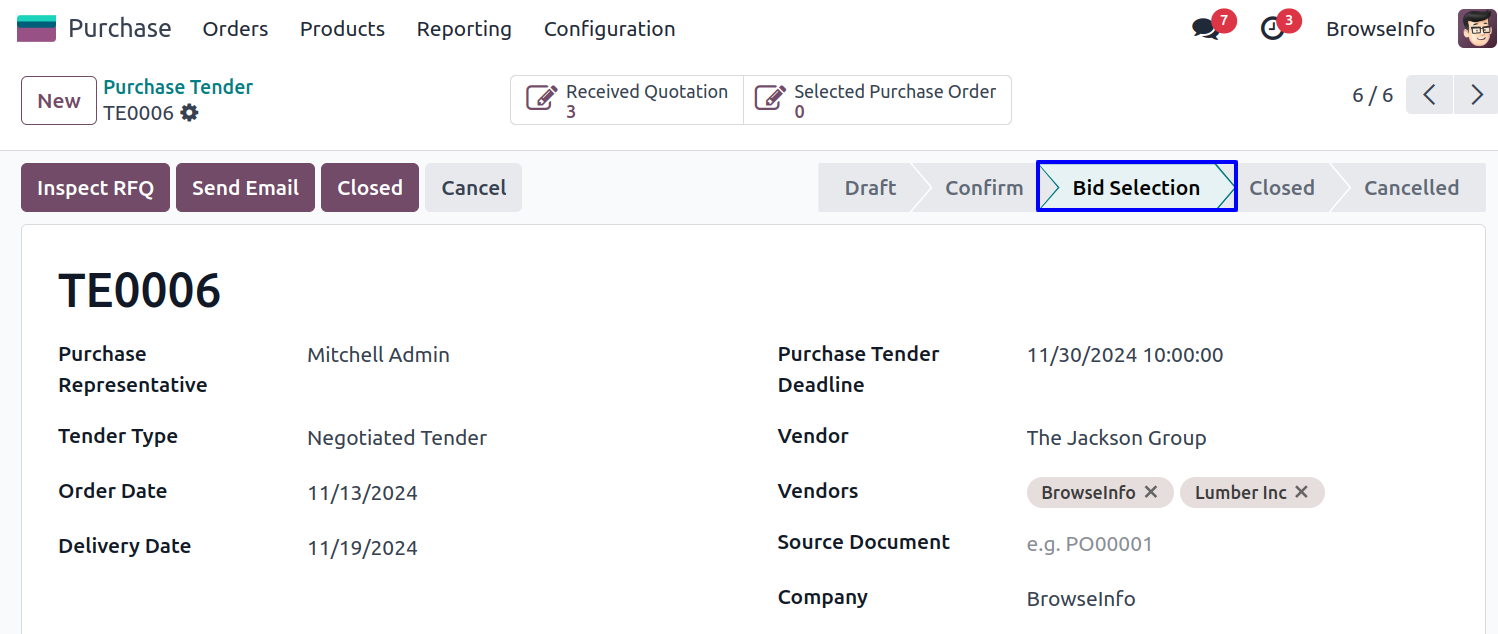Go to the next record arrow
Screen dimensions: 1498x634
coord(1477,95)
